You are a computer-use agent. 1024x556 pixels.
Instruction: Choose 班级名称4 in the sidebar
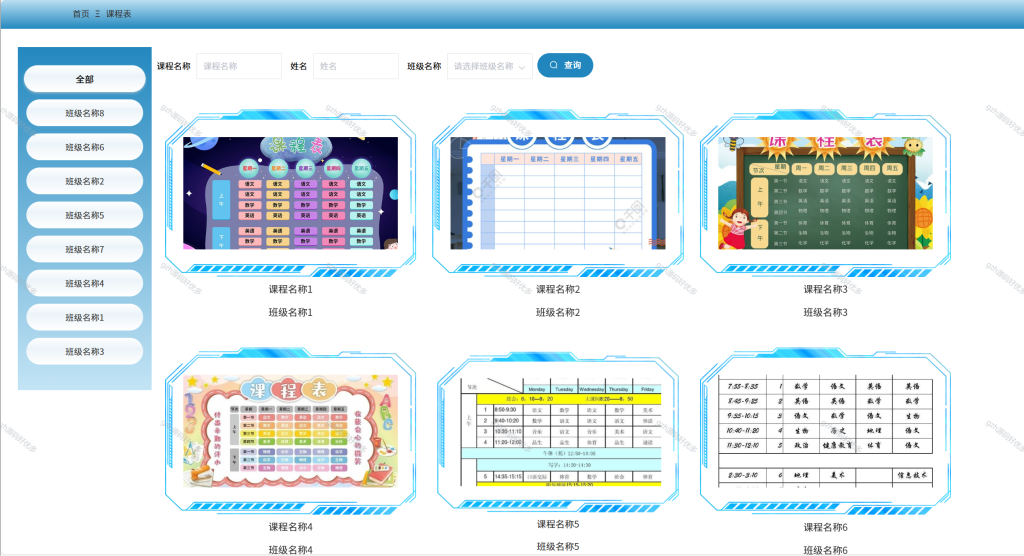click(85, 283)
